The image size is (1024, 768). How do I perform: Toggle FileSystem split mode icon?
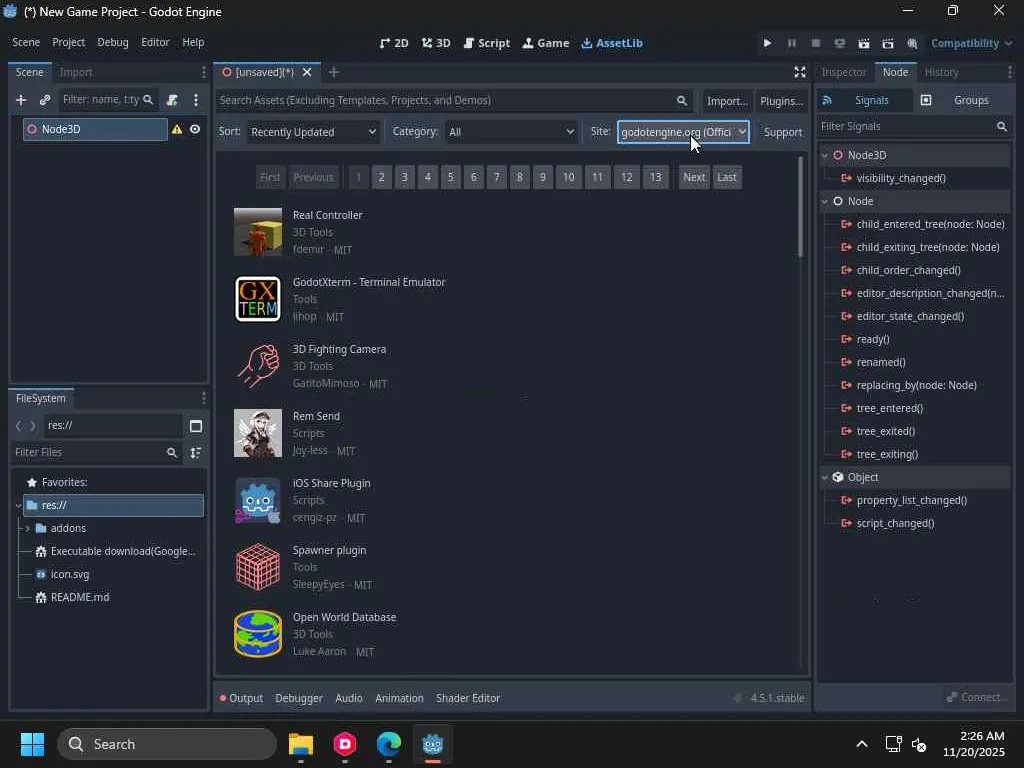tap(196, 426)
